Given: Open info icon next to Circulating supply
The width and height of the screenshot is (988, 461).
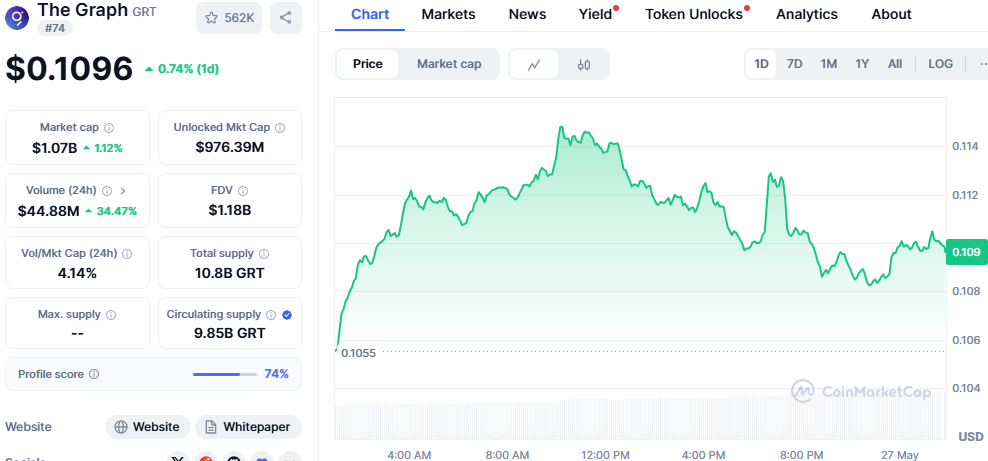Looking at the screenshot, I should pos(271,314).
